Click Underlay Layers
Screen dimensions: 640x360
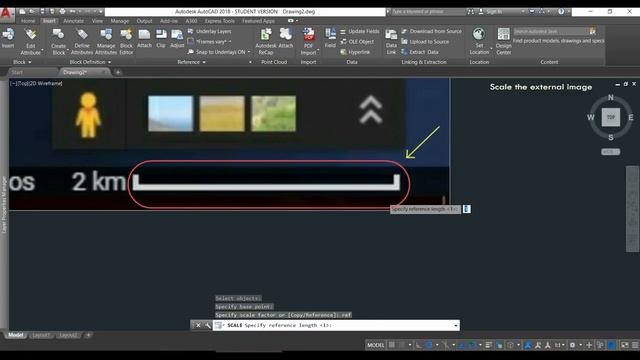coord(209,31)
